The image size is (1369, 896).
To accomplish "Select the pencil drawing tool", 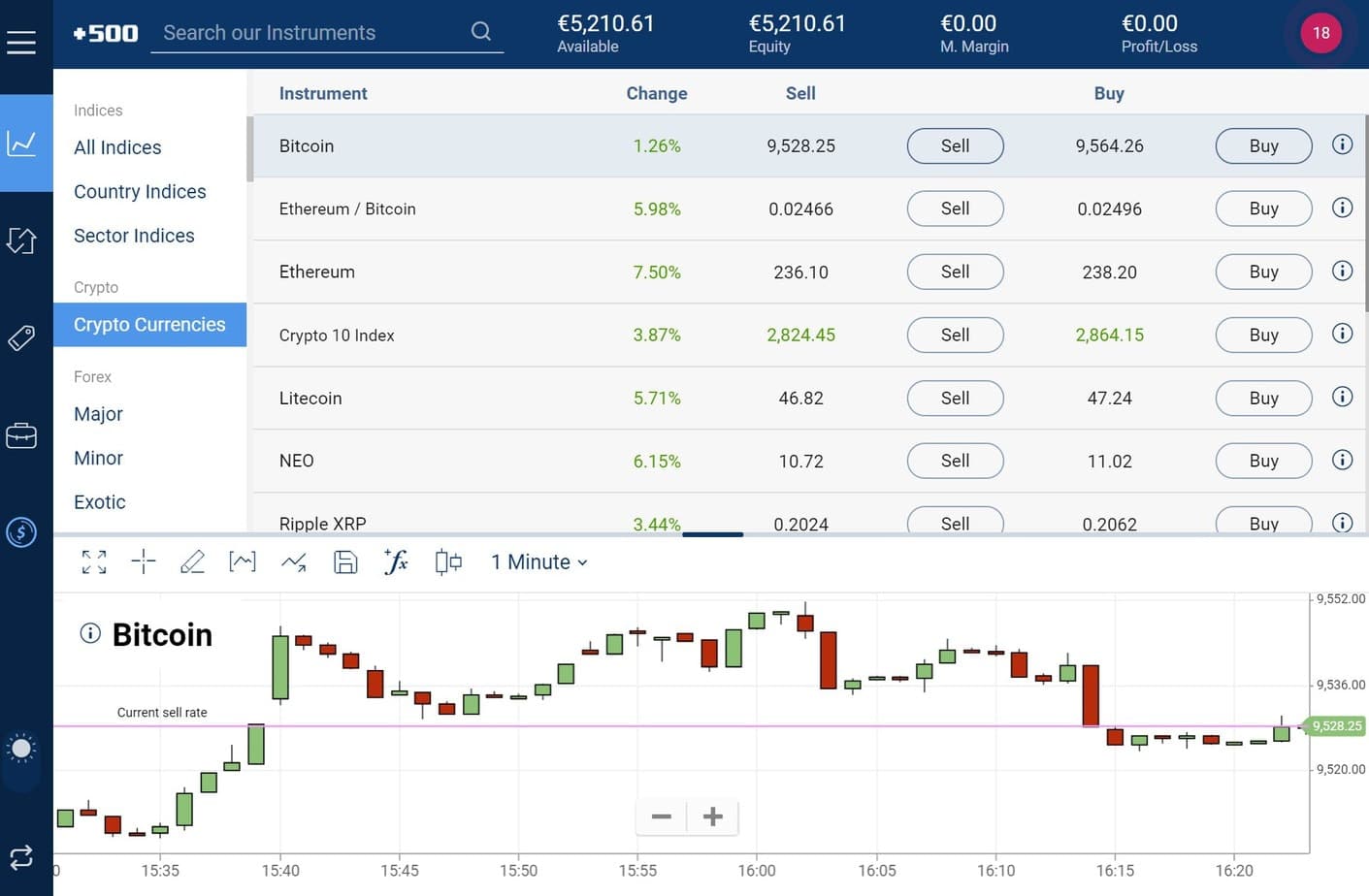I will 192,561.
